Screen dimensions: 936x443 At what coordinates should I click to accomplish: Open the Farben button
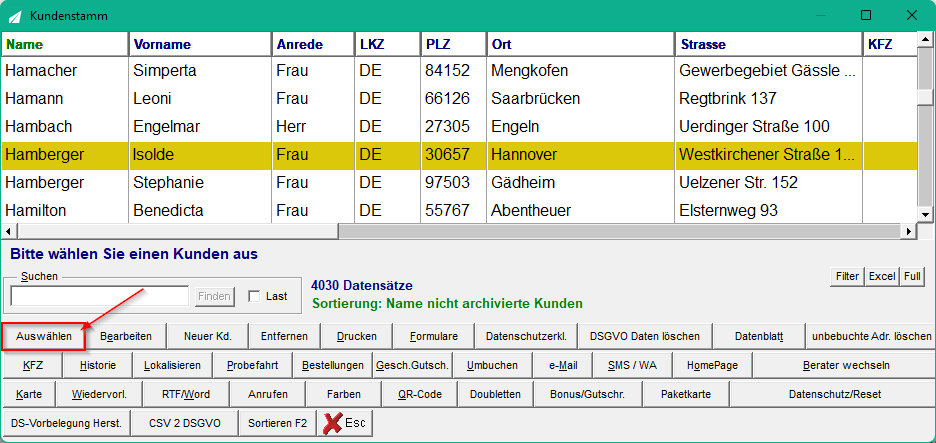coord(343,394)
